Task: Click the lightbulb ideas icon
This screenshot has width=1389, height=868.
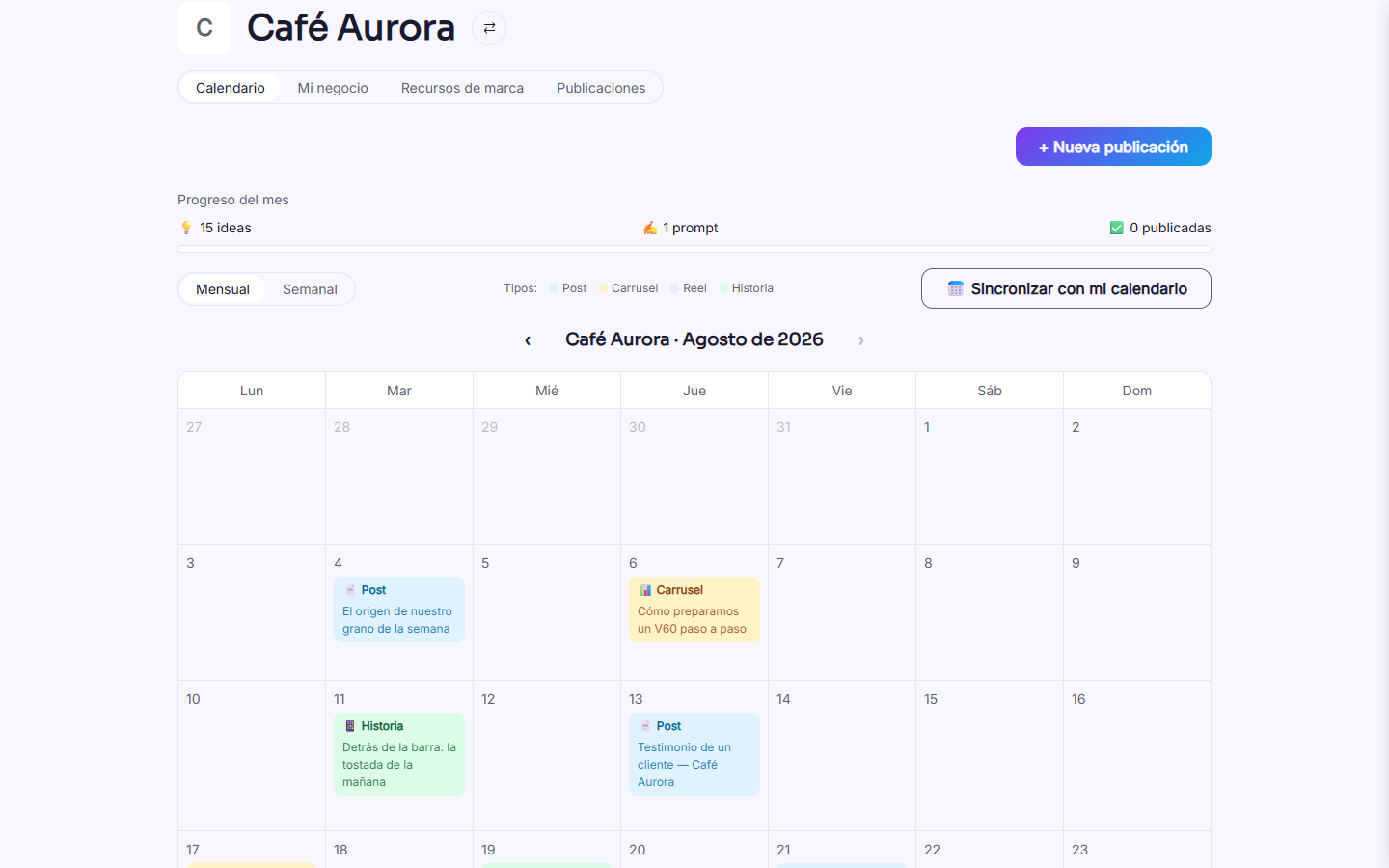Action: click(x=186, y=228)
